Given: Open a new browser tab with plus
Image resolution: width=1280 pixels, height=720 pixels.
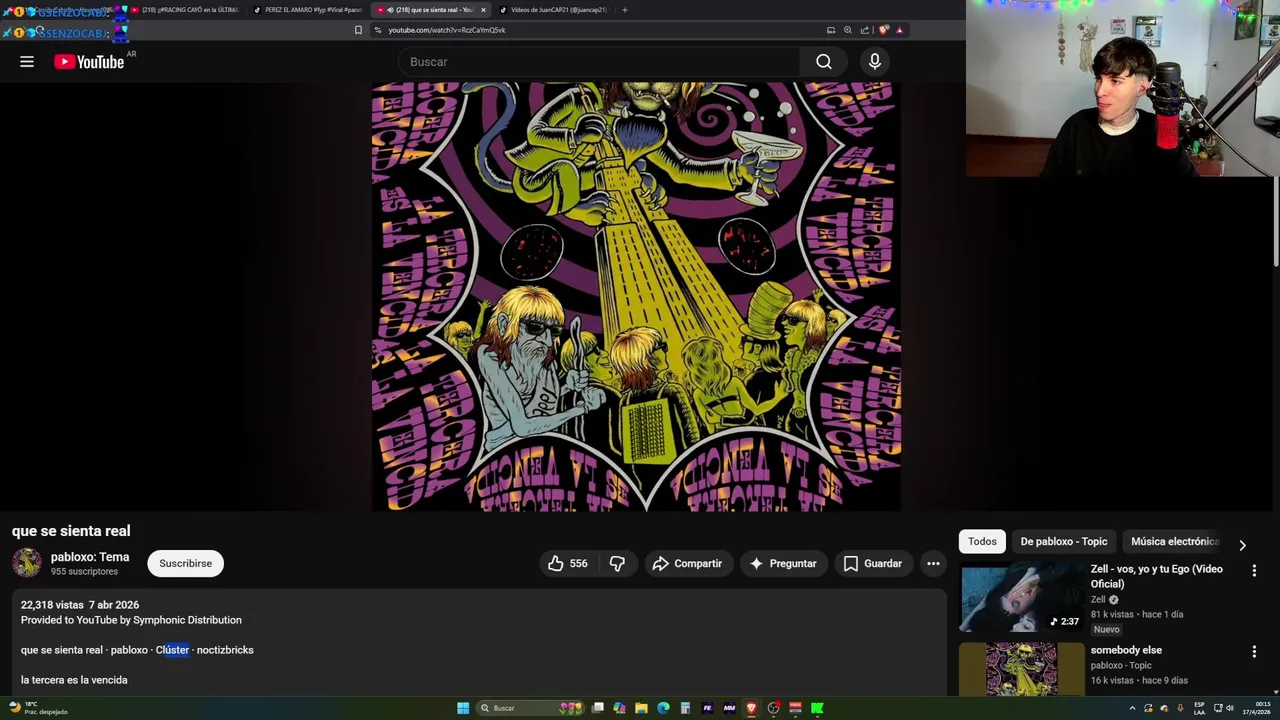Looking at the screenshot, I should coord(624,10).
